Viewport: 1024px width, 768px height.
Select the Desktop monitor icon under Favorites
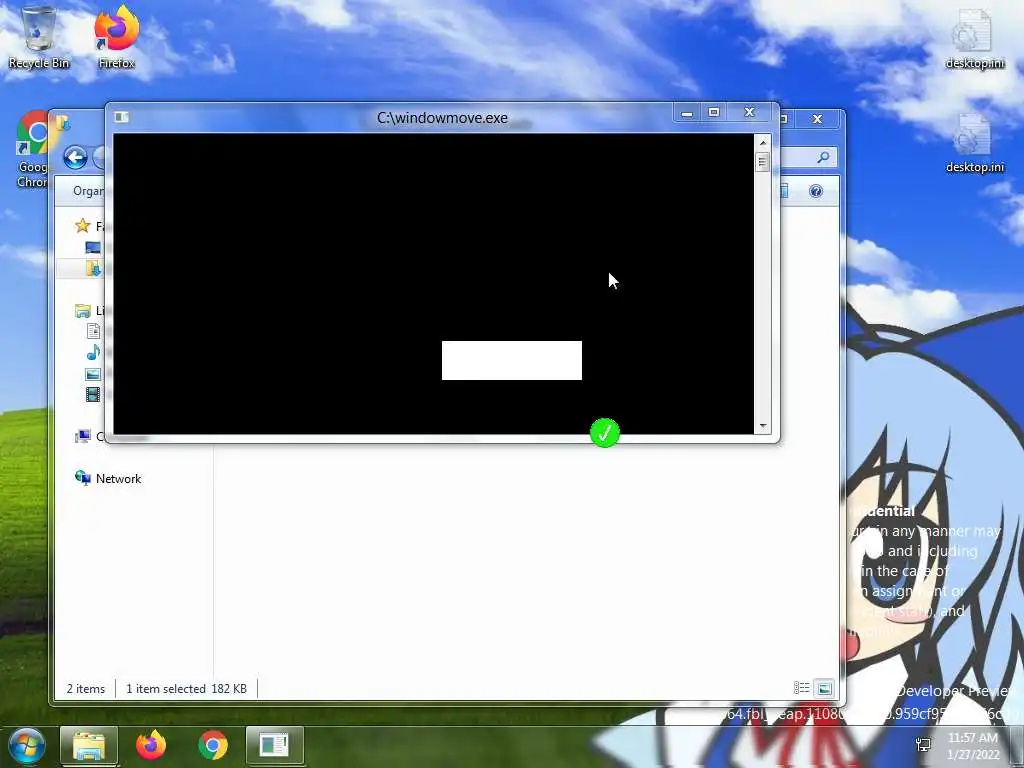(x=93, y=248)
